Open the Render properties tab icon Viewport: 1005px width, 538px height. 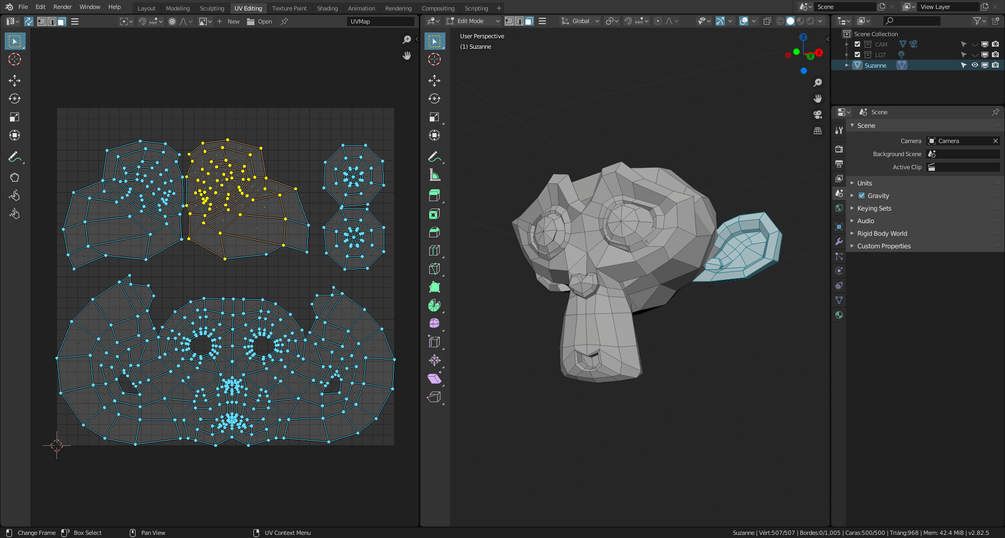[x=839, y=149]
